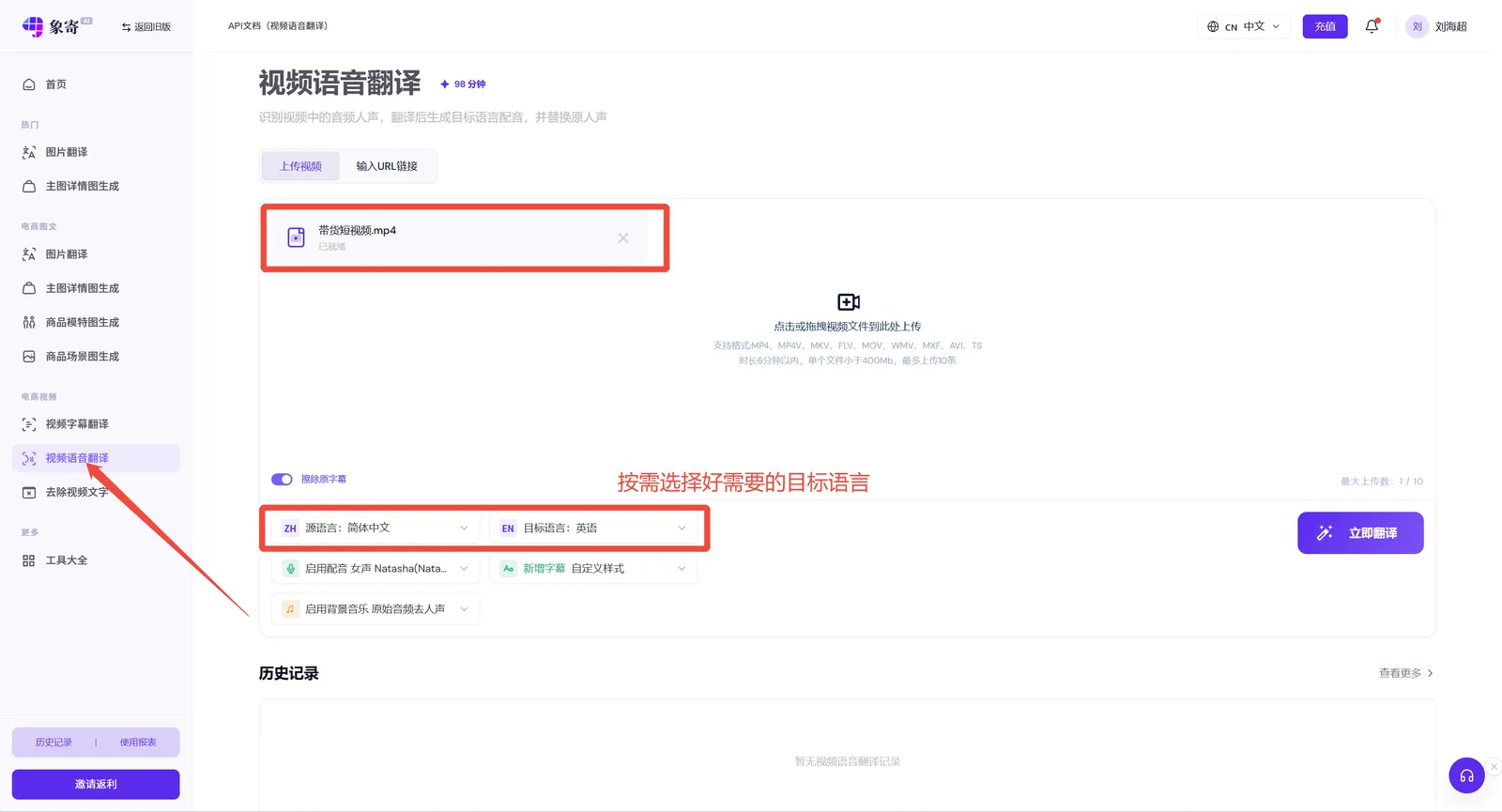
Task: Click the 视频字幕翻译 sidebar icon
Action: point(29,424)
